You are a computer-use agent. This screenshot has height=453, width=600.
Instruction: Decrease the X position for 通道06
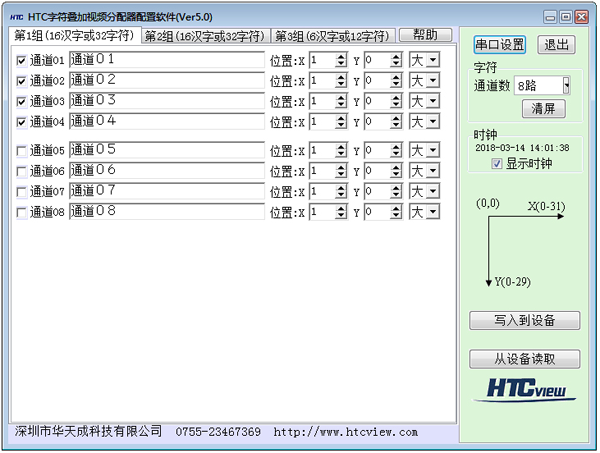341,175
